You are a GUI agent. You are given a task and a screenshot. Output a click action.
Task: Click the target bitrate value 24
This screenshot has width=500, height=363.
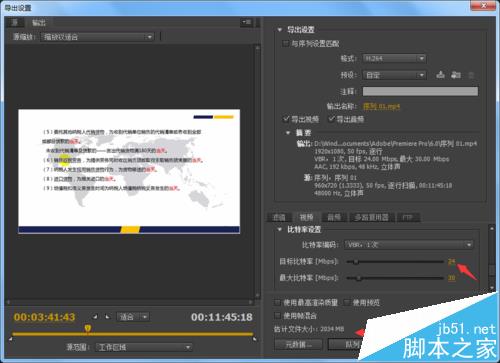tap(451, 262)
